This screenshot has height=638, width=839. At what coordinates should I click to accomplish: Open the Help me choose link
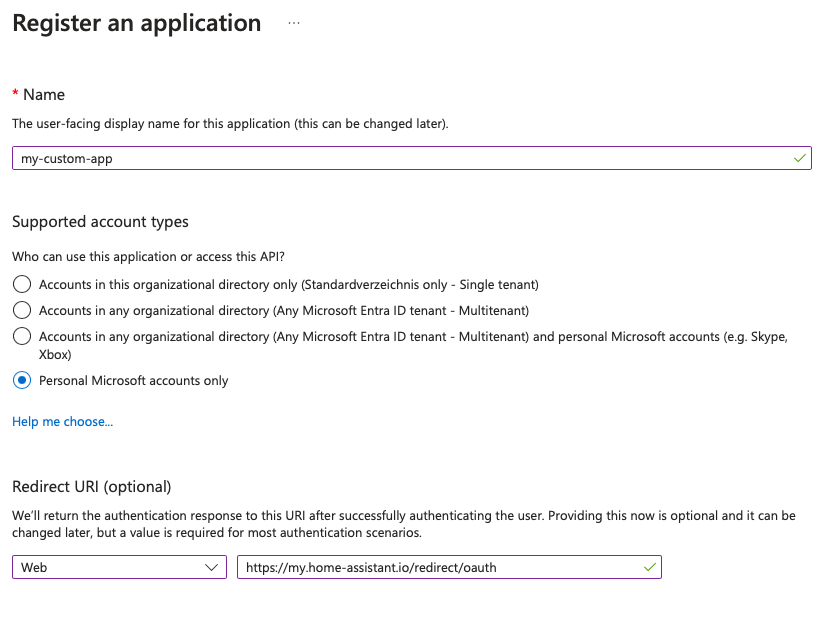[62, 422]
